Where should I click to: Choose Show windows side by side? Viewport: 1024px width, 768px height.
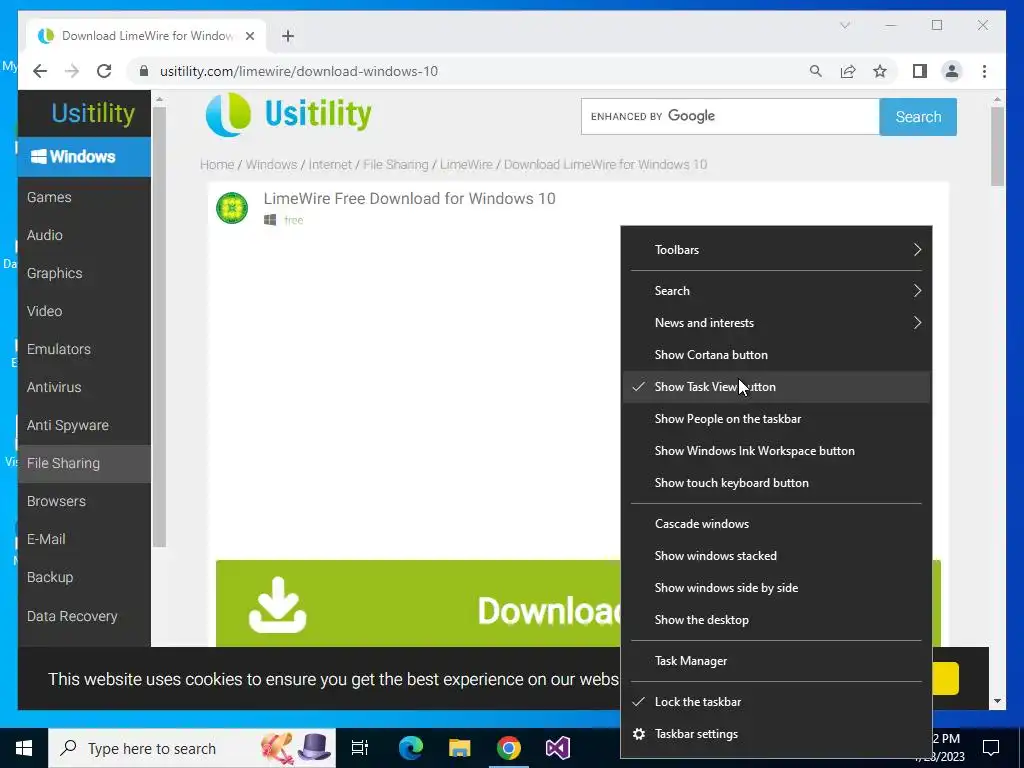click(x=776, y=588)
